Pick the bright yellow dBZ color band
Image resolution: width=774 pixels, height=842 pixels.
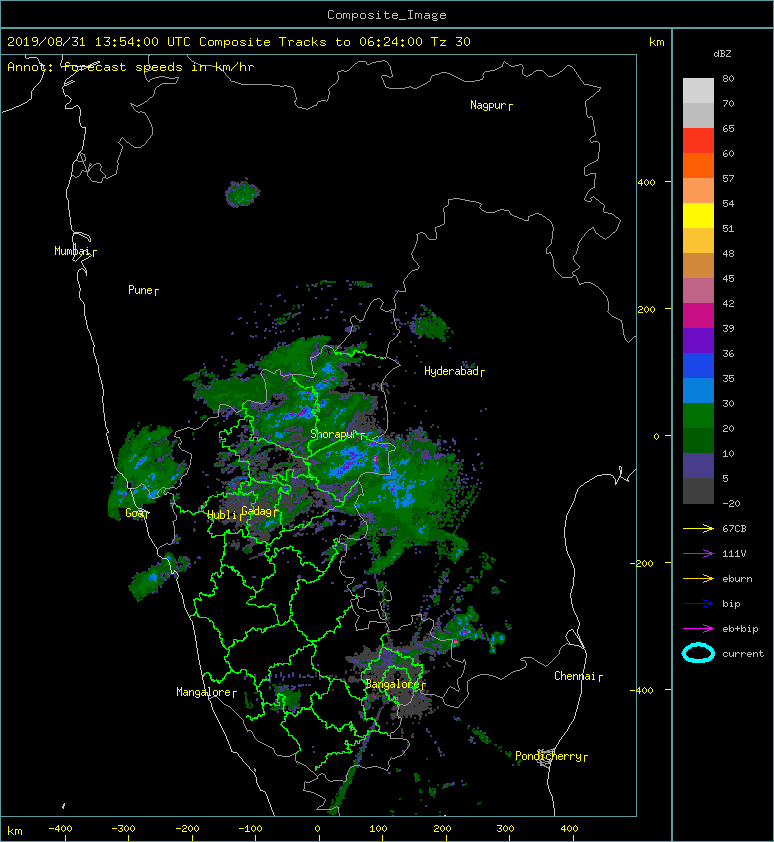698,215
